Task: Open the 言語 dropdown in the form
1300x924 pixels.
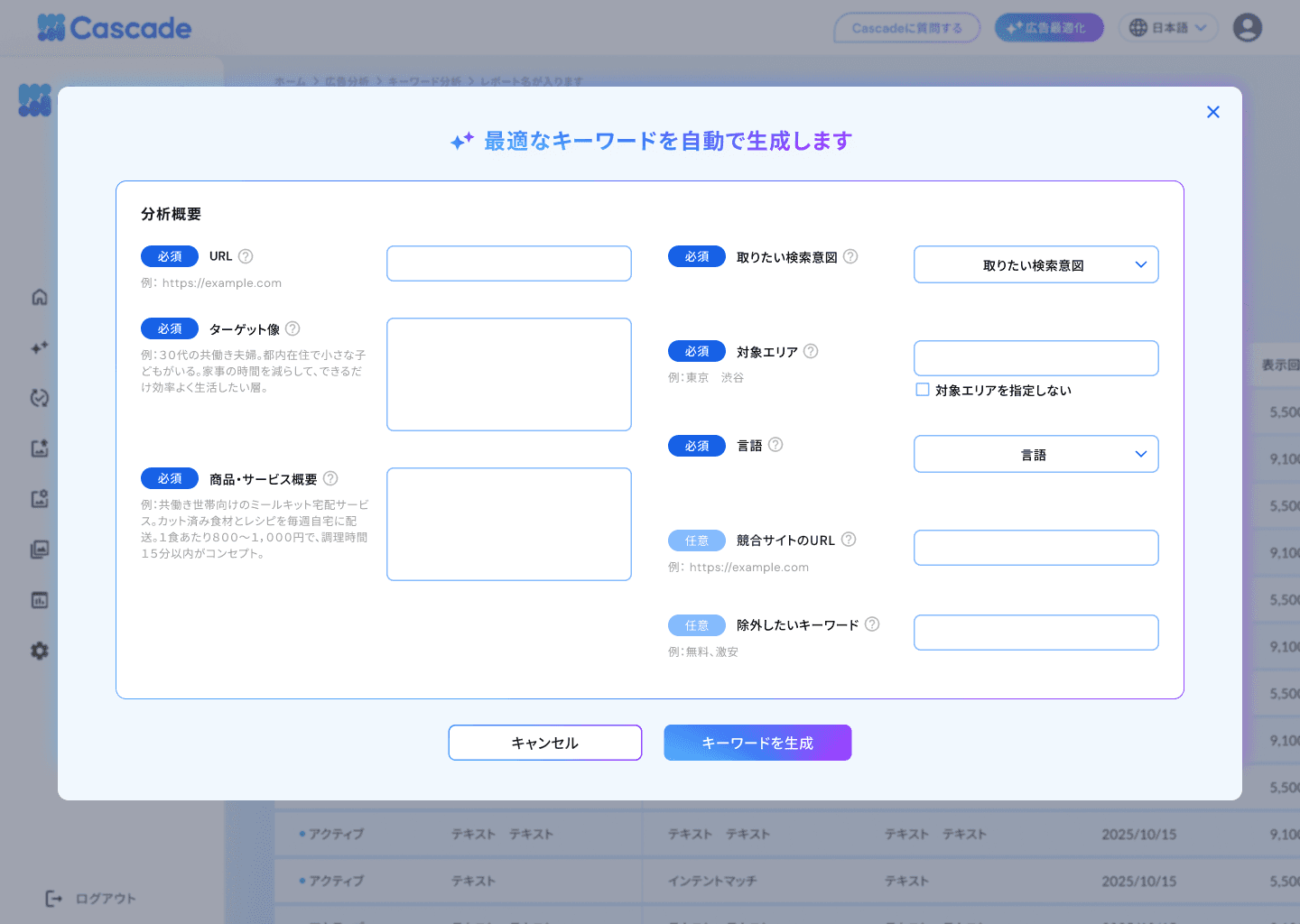Action: [x=1036, y=454]
